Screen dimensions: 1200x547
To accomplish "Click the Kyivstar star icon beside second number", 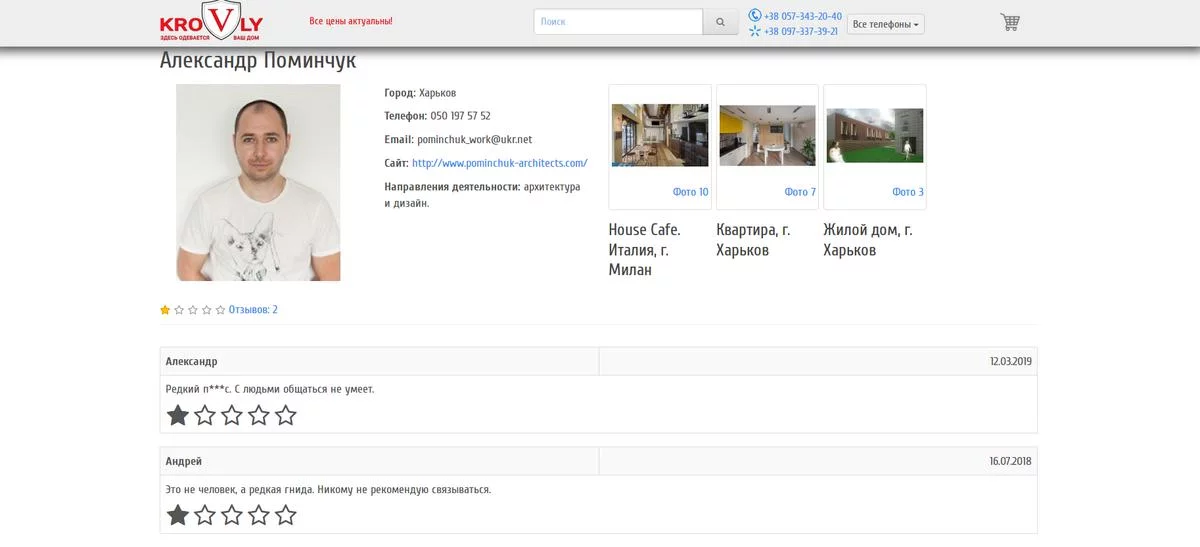I will pyautogui.click(x=755, y=31).
